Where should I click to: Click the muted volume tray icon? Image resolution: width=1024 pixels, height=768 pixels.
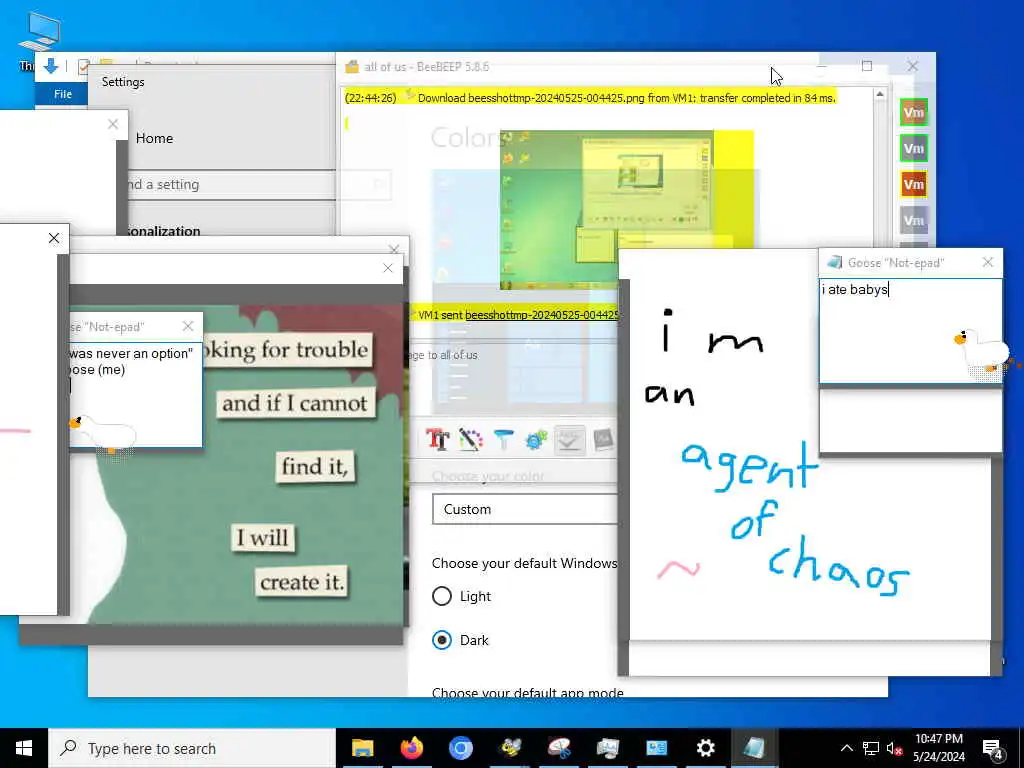pyautogui.click(x=894, y=748)
